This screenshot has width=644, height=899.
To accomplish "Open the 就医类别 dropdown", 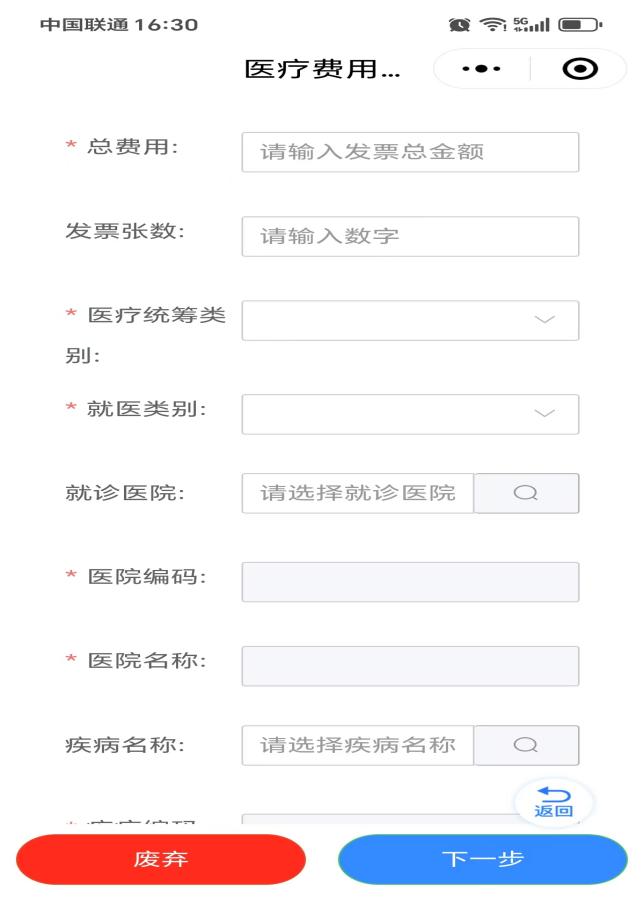I will [x=410, y=413].
